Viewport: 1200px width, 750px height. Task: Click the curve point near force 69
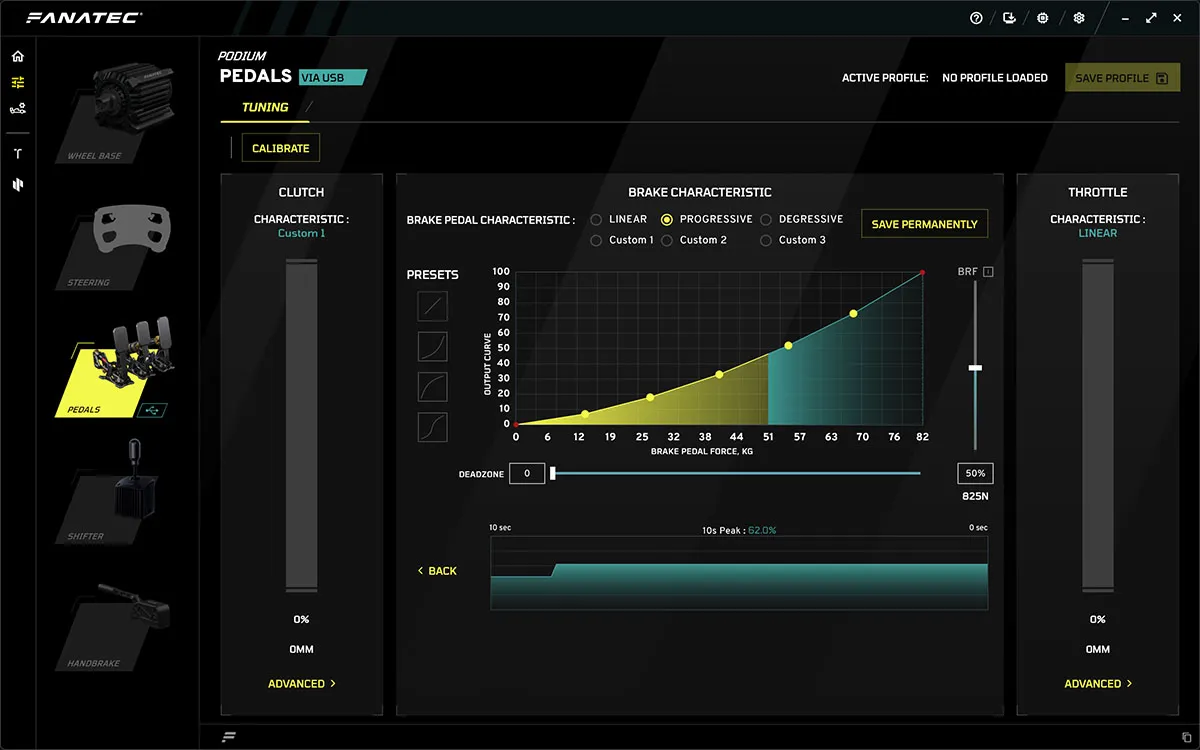pos(853,314)
